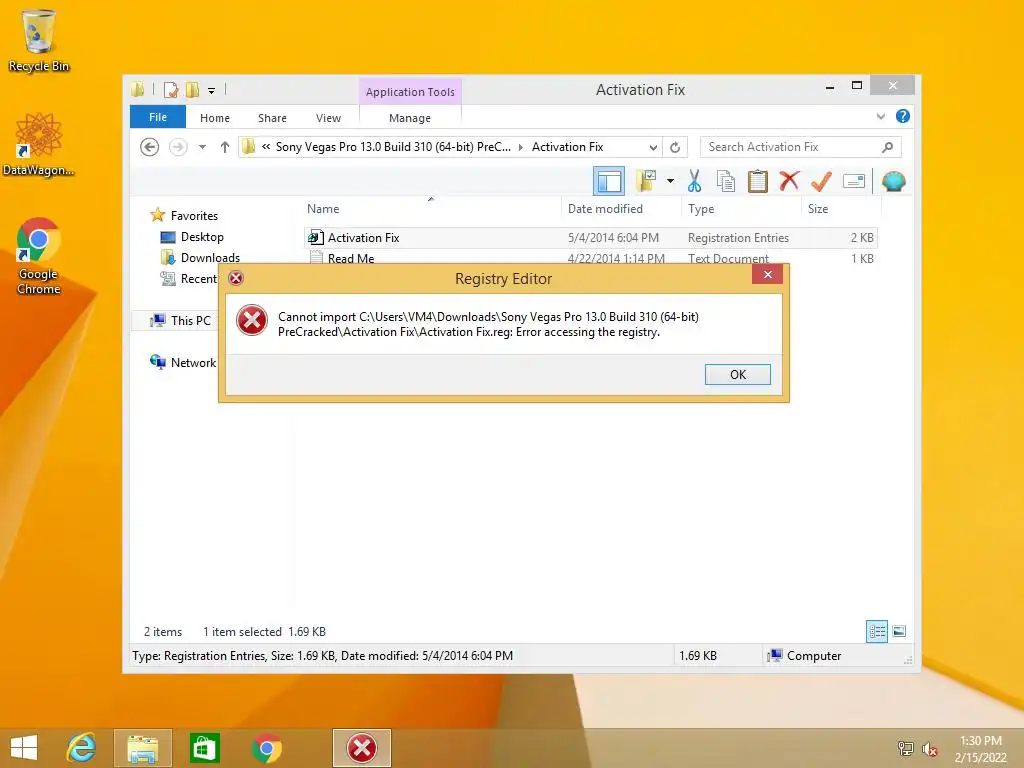
Task: Open File Explorer from the taskbar
Action: [x=142, y=748]
